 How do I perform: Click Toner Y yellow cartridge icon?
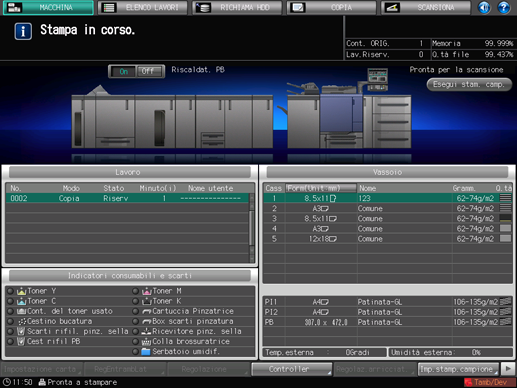[x=21, y=291]
